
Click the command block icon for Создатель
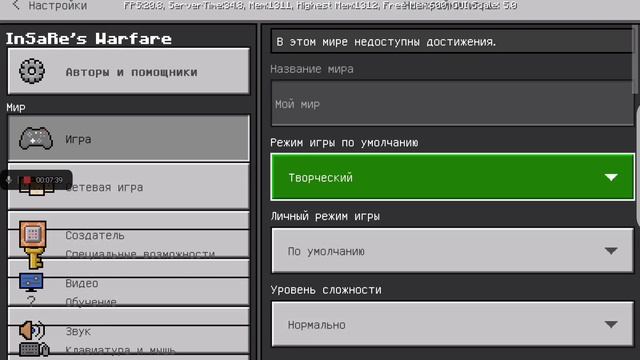(x=33, y=233)
